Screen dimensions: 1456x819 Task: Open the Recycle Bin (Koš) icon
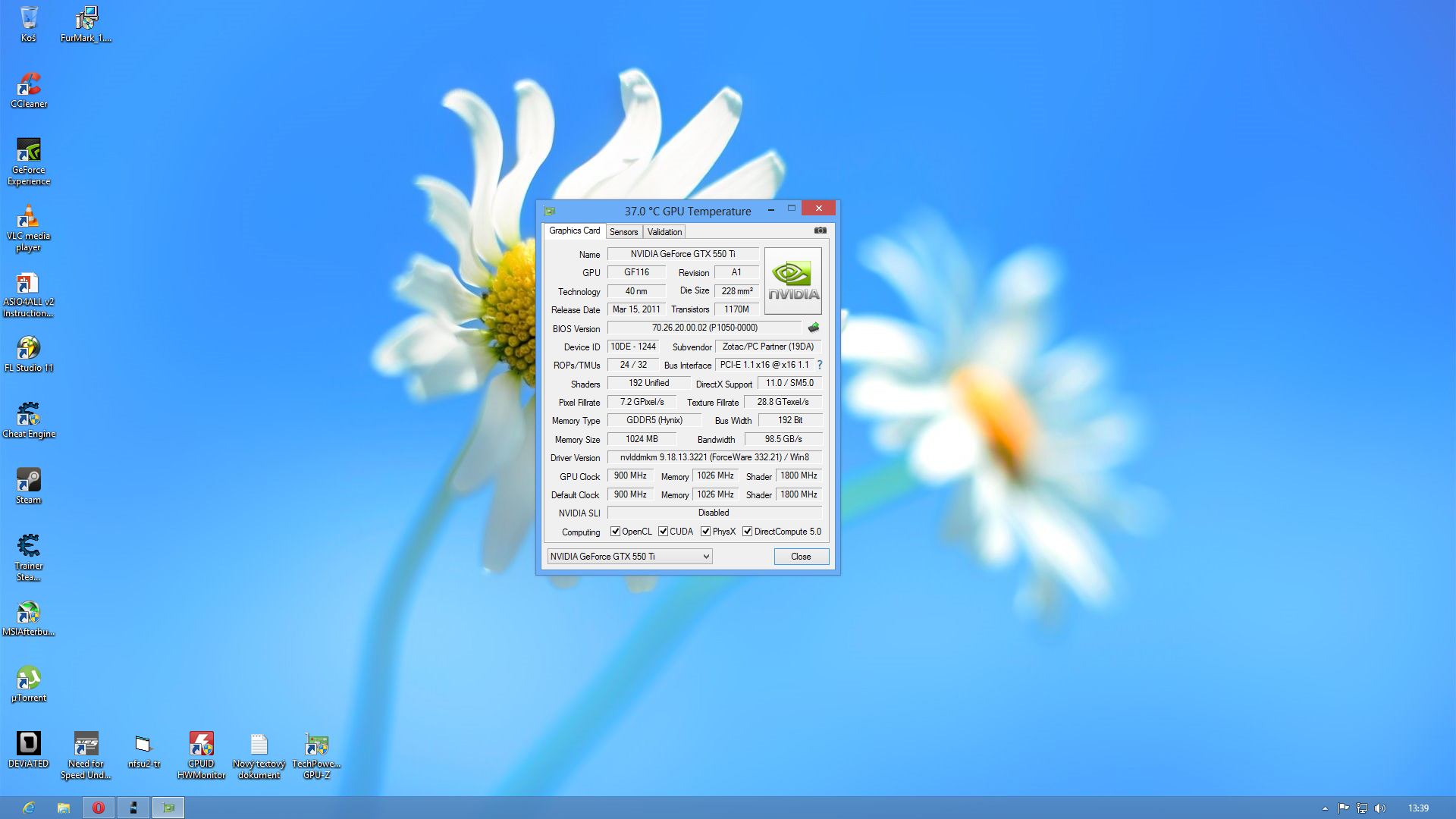[29, 24]
